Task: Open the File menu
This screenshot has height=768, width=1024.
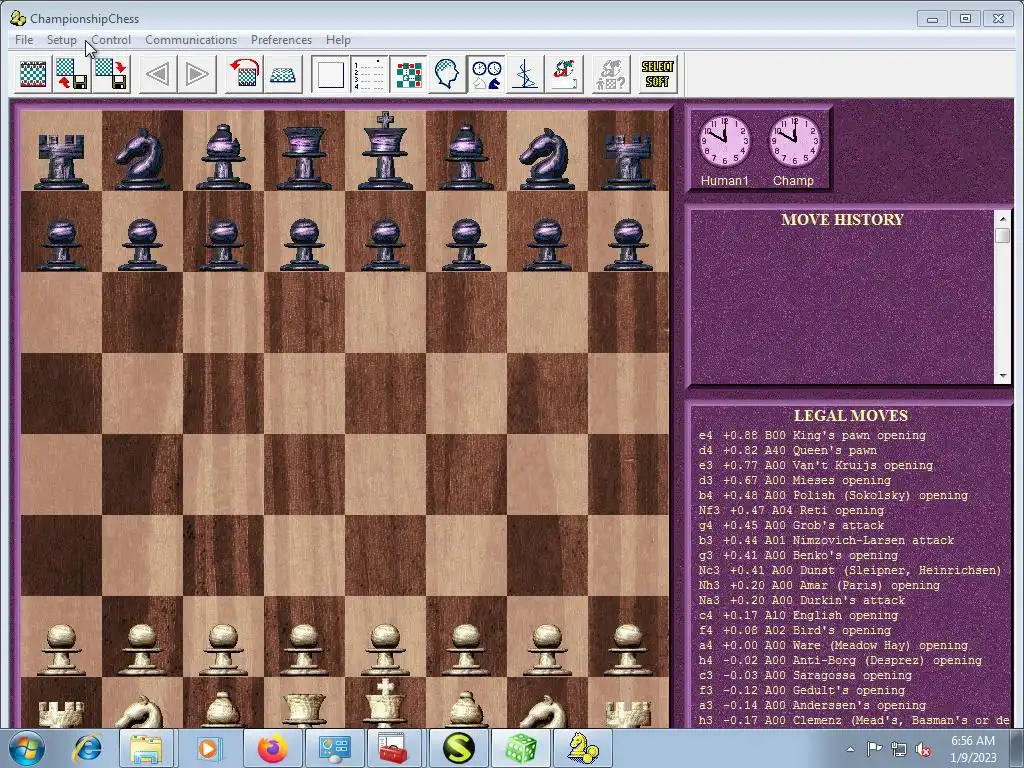Action: click(24, 40)
